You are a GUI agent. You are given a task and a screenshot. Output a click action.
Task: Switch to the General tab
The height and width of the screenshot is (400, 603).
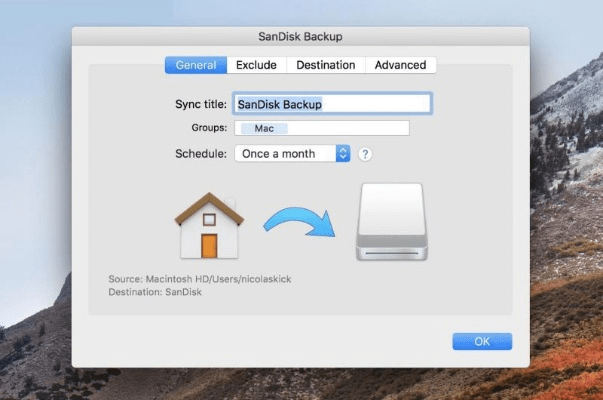click(196, 65)
